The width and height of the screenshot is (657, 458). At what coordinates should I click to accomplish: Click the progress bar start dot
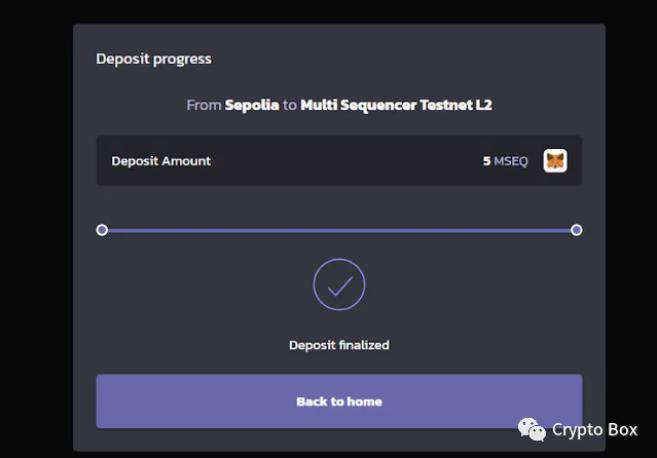pyautogui.click(x=102, y=230)
